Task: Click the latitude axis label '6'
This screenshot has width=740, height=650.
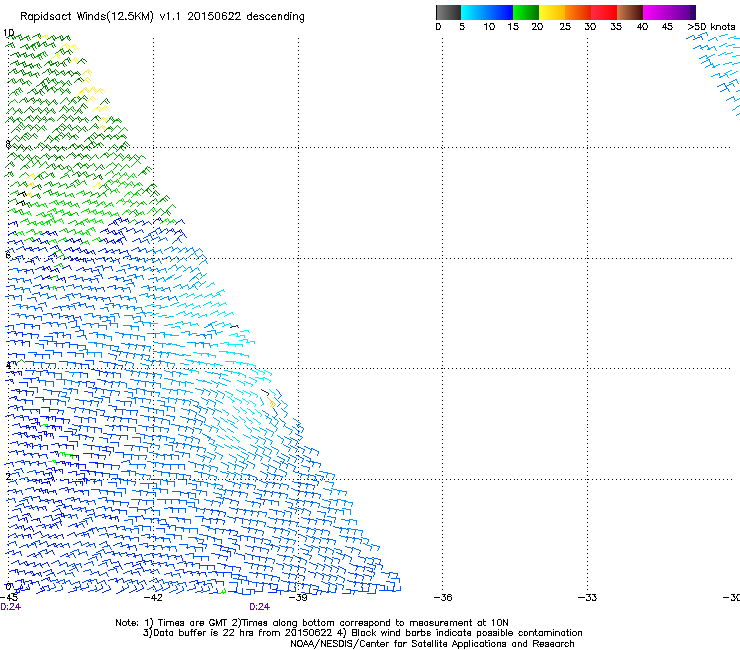Action: [x=8, y=255]
